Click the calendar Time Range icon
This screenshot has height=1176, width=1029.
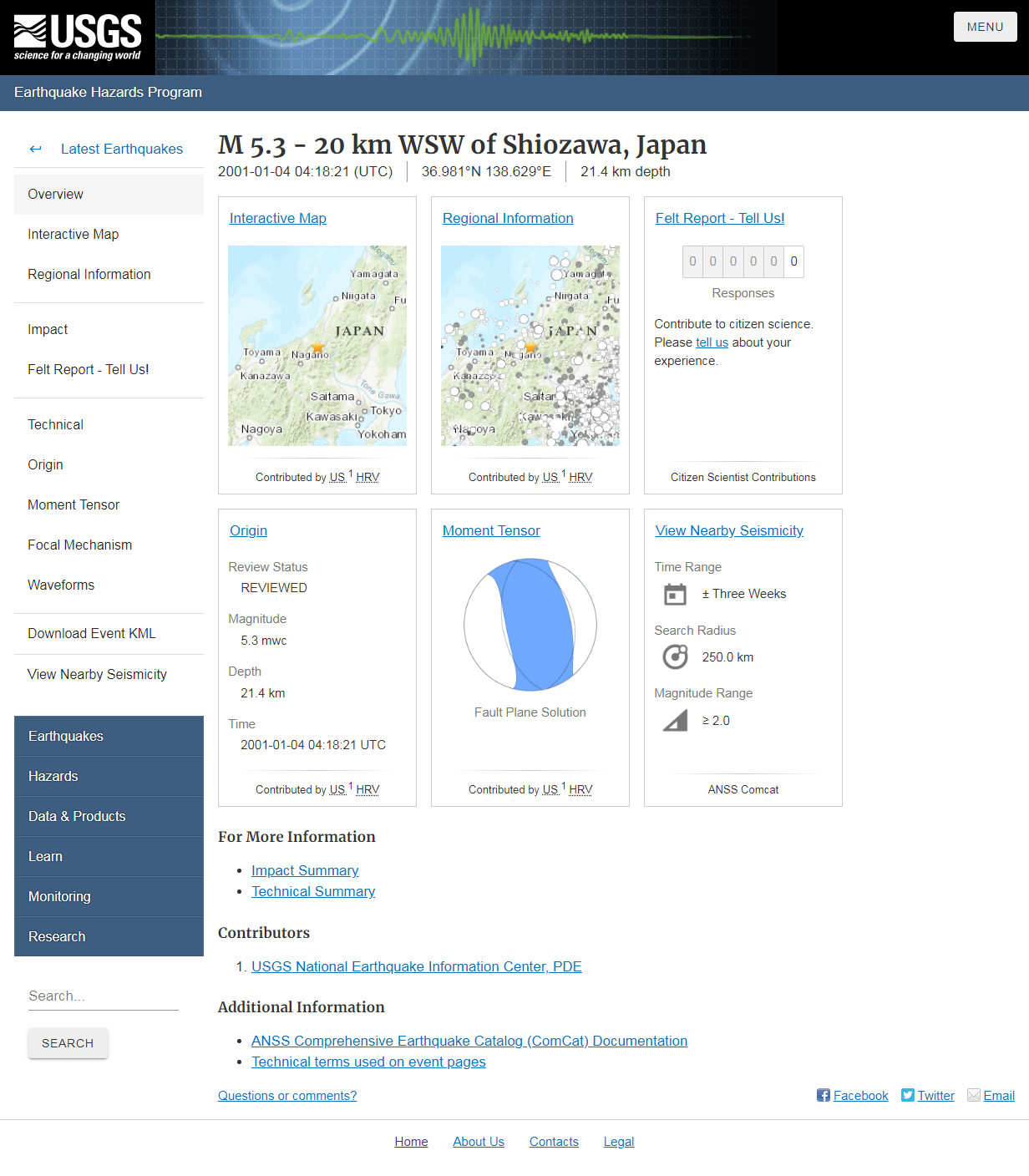coord(675,595)
